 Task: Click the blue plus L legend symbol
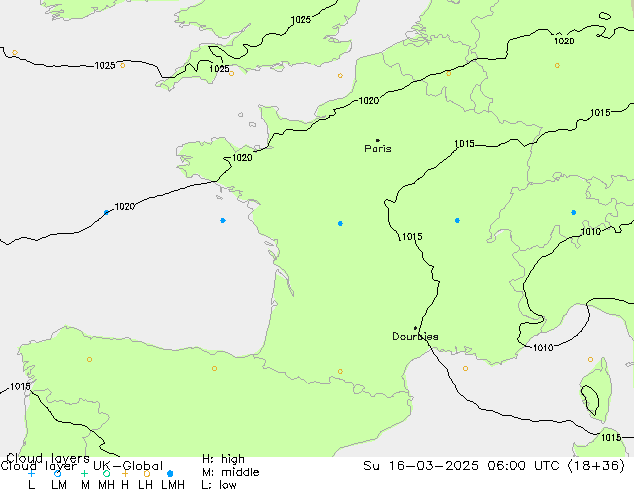click(x=31, y=473)
